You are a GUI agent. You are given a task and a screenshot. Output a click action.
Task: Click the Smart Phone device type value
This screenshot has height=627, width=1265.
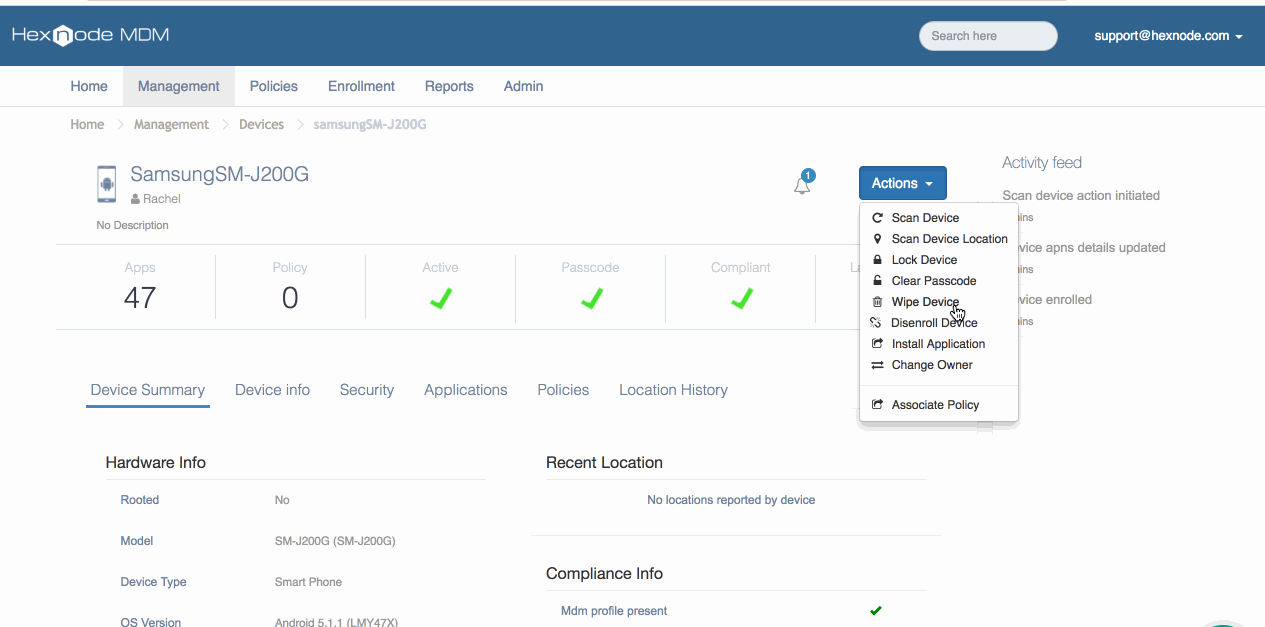[x=309, y=582]
